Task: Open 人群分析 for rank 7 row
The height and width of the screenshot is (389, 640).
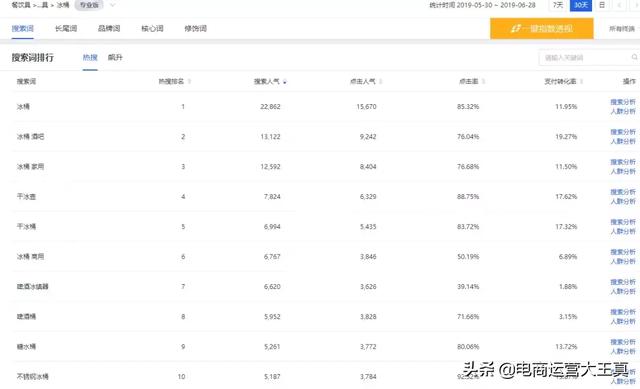Action: 623,291
